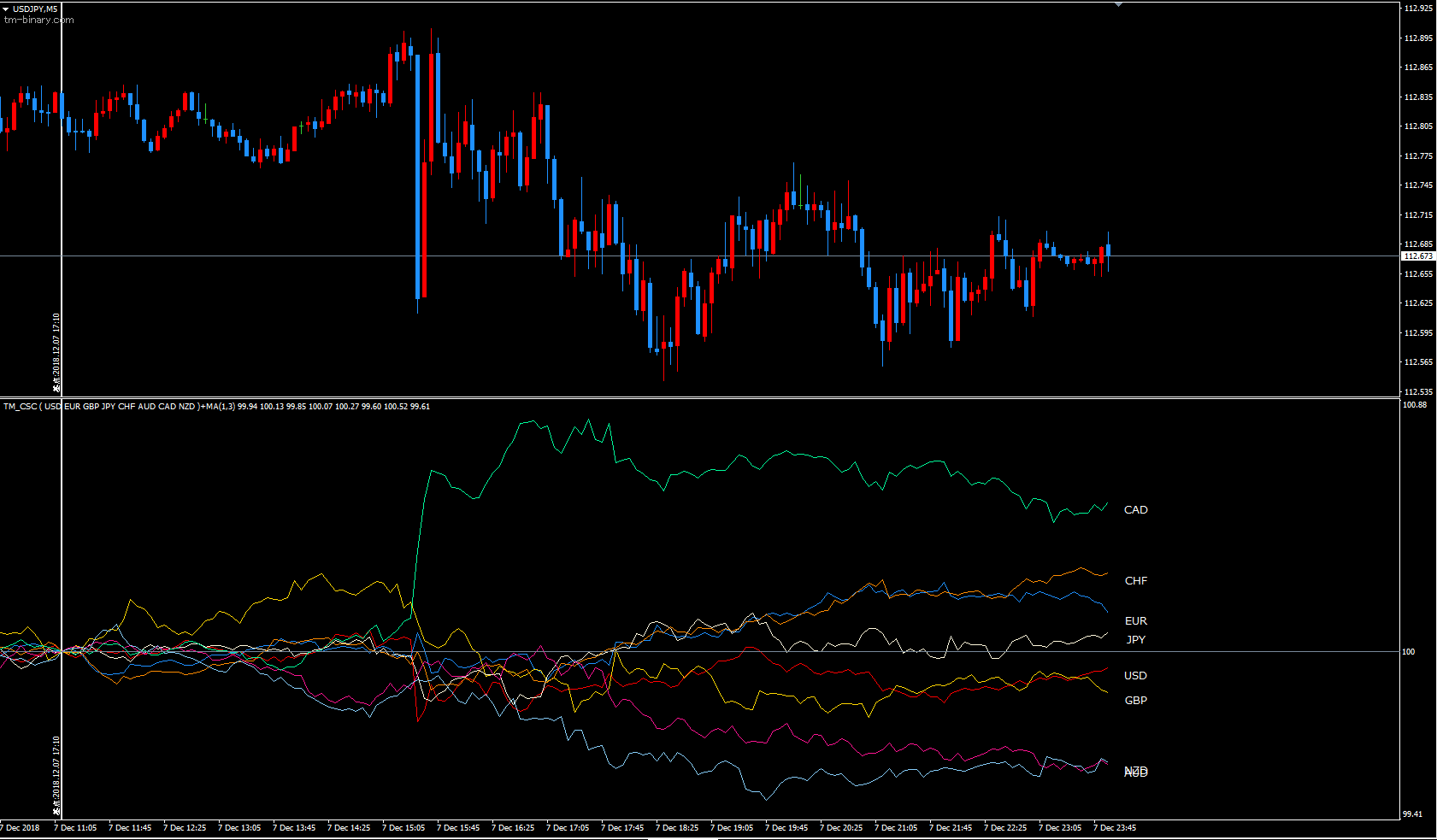
Task: Click time axis label 7 Dec 15:45
Action: pyautogui.click(x=458, y=828)
